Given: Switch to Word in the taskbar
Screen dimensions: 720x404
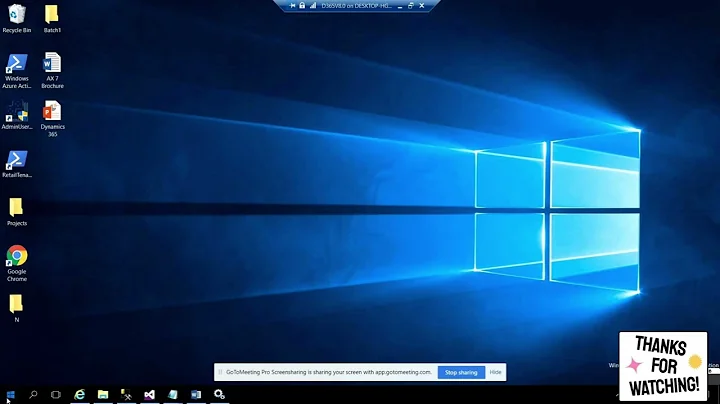Looking at the screenshot, I should click(x=196, y=394).
